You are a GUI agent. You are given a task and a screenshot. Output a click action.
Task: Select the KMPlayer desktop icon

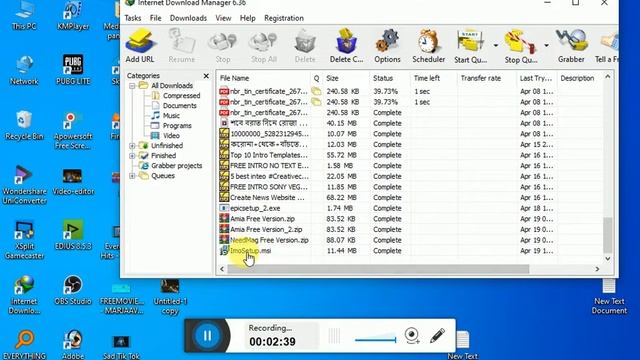coord(73,16)
